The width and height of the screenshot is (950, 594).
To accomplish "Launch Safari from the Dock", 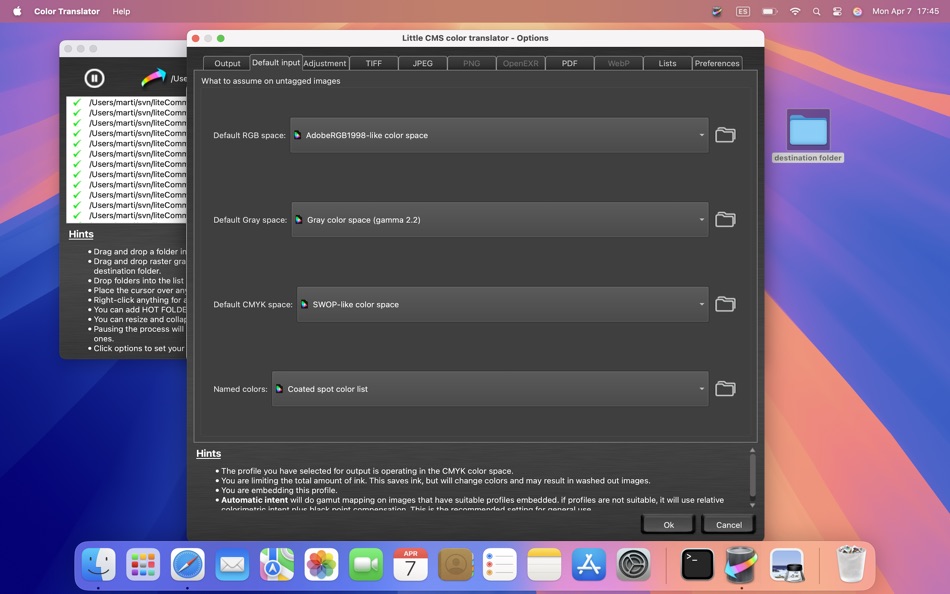I will coord(187,565).
